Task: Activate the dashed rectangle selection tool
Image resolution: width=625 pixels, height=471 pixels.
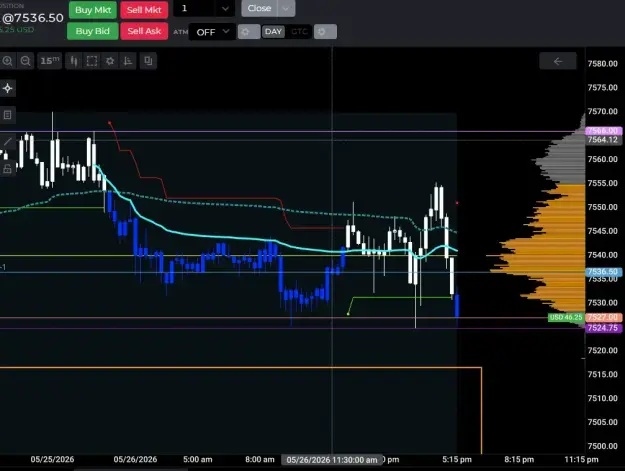Action: click(92, 61)
